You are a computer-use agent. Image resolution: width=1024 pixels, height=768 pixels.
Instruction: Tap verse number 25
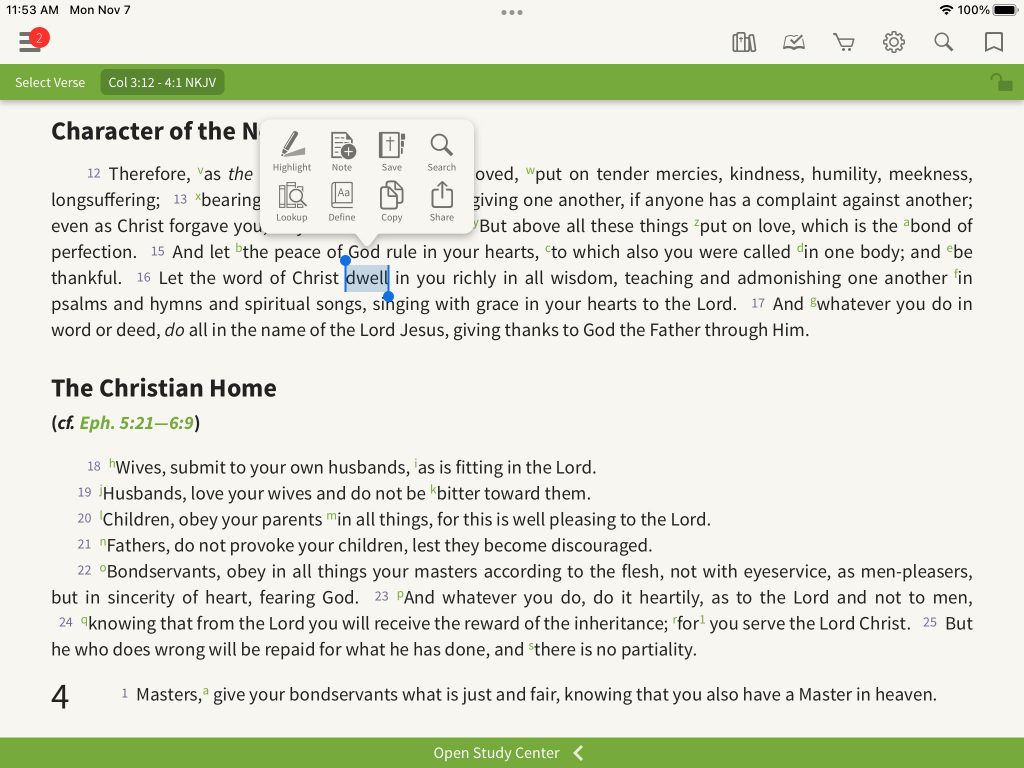point(930,622)
